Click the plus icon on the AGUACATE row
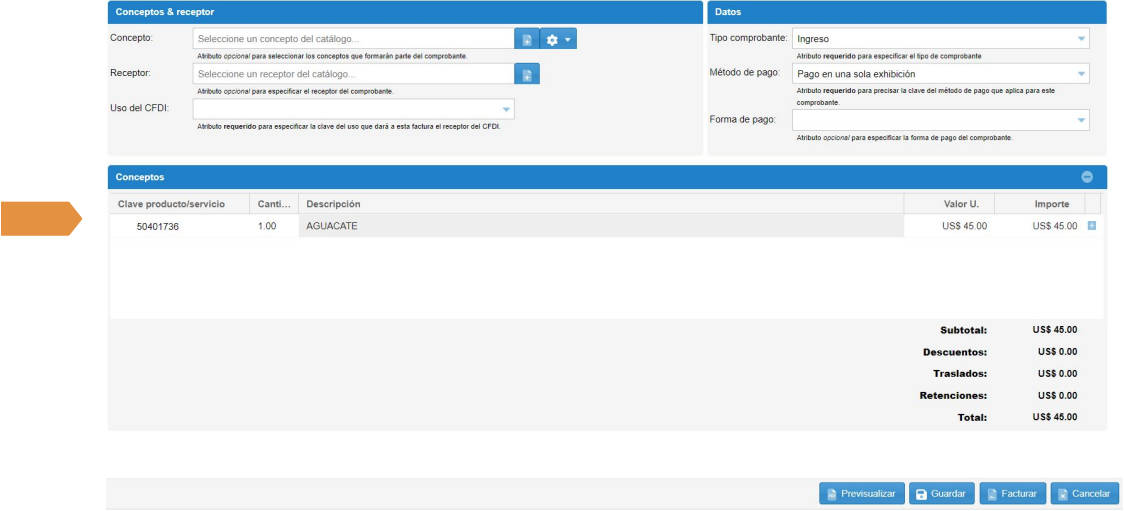 point(1091,226)
